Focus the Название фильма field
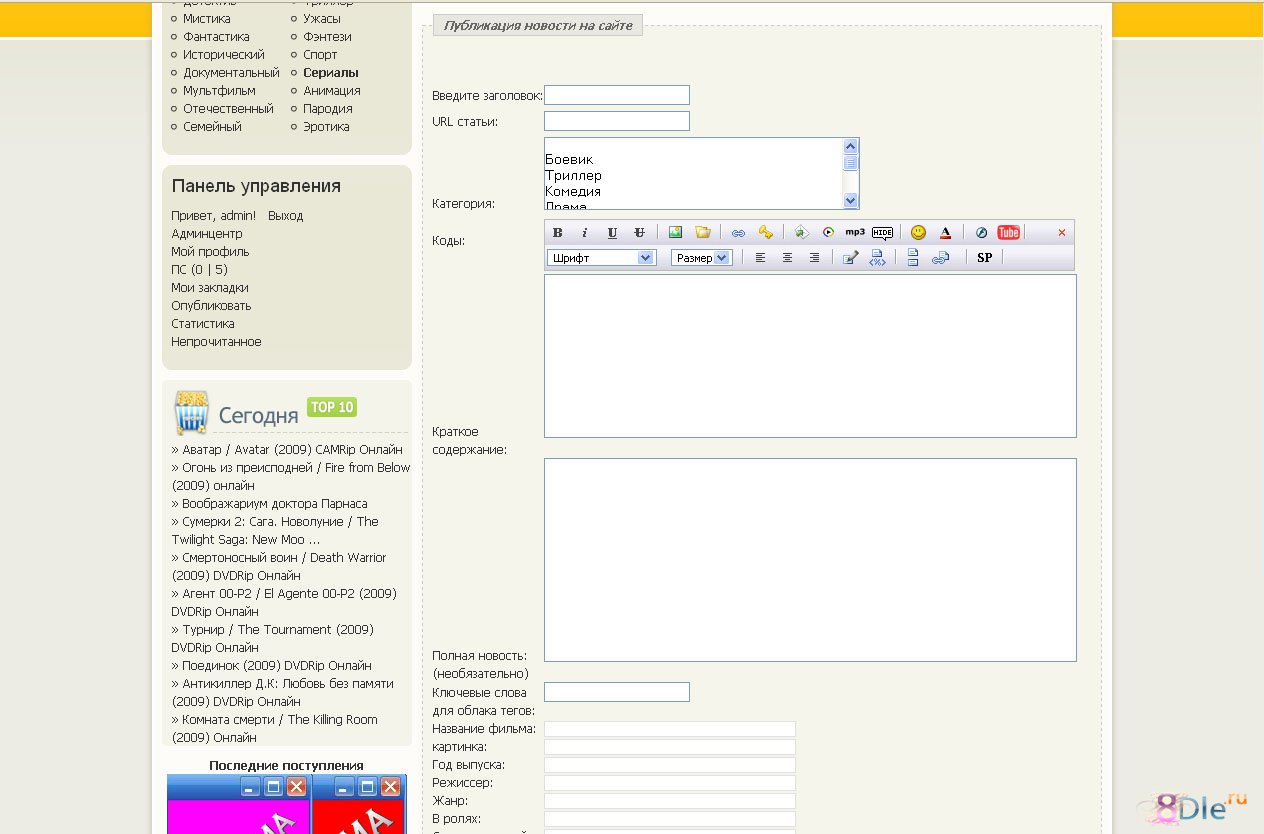The height and width of the screenshot is (834, 1264). point(670,729)
